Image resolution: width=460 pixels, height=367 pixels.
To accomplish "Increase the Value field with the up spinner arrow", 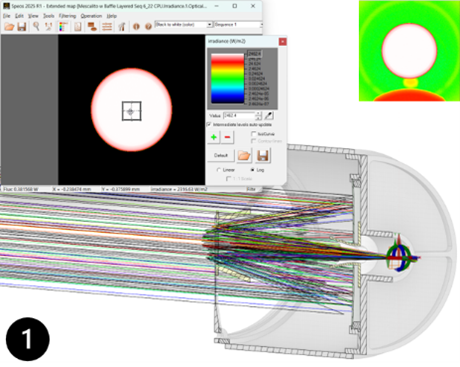I will (258, 114).
